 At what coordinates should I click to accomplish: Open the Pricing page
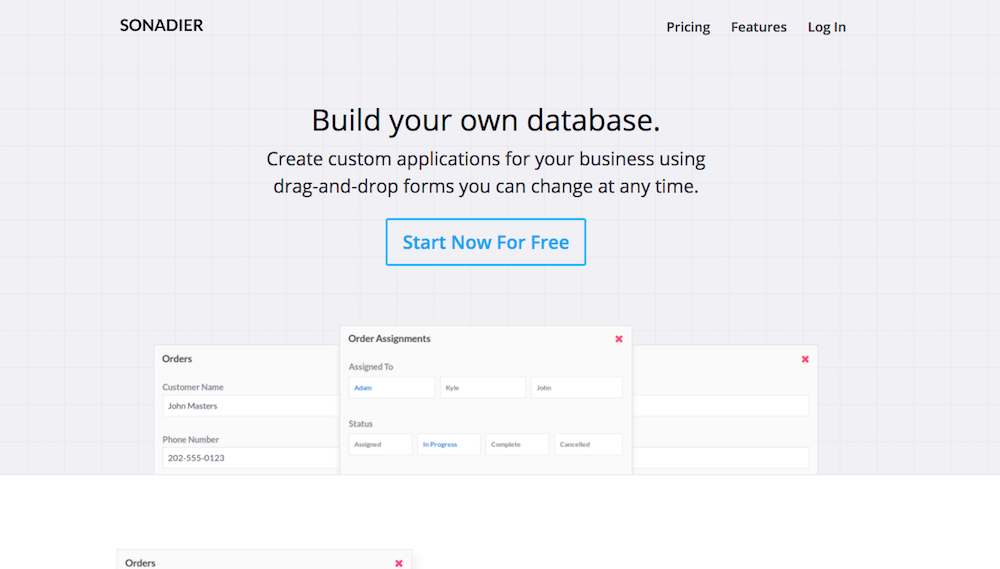point(688,27)
